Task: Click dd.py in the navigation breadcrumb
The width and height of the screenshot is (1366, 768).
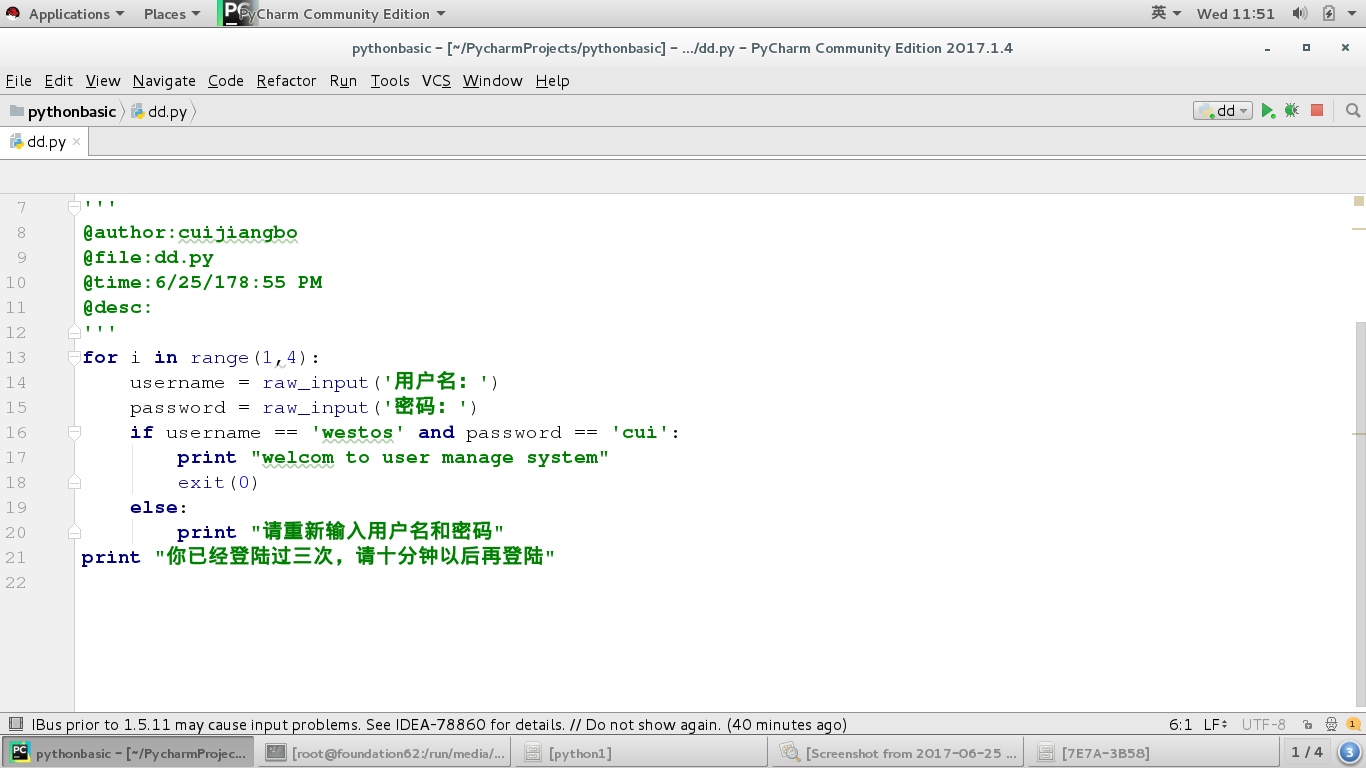Action: [x=159, y=112]
